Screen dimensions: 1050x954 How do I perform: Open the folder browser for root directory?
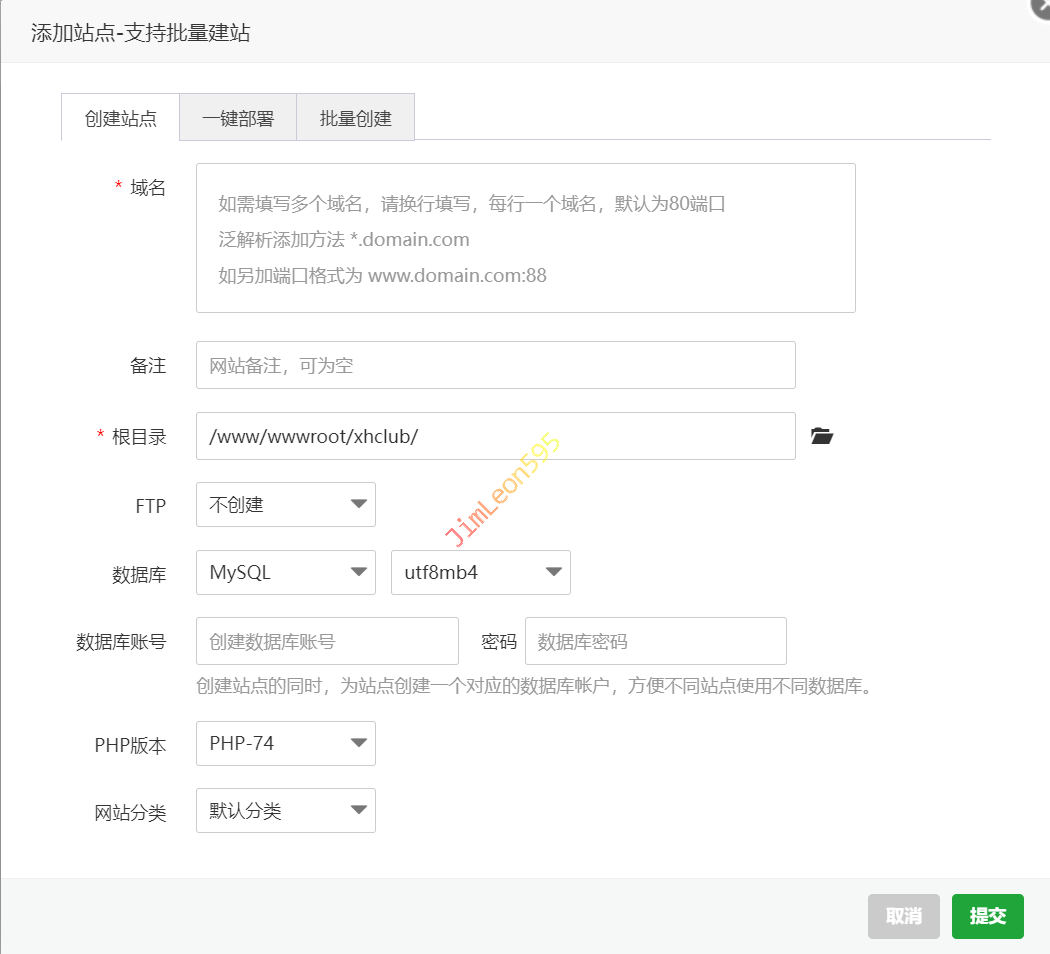(x=821, y=436)
